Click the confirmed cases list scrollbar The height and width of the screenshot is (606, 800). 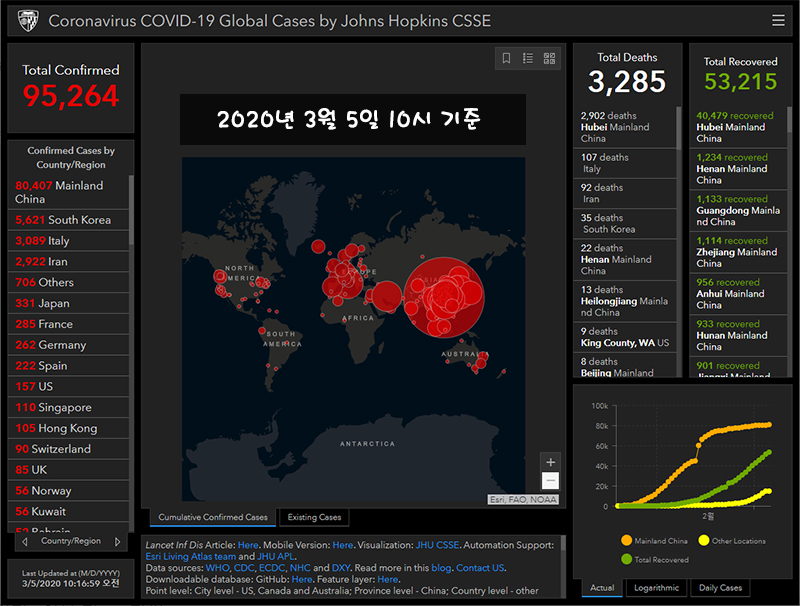[x=131, y=210]
